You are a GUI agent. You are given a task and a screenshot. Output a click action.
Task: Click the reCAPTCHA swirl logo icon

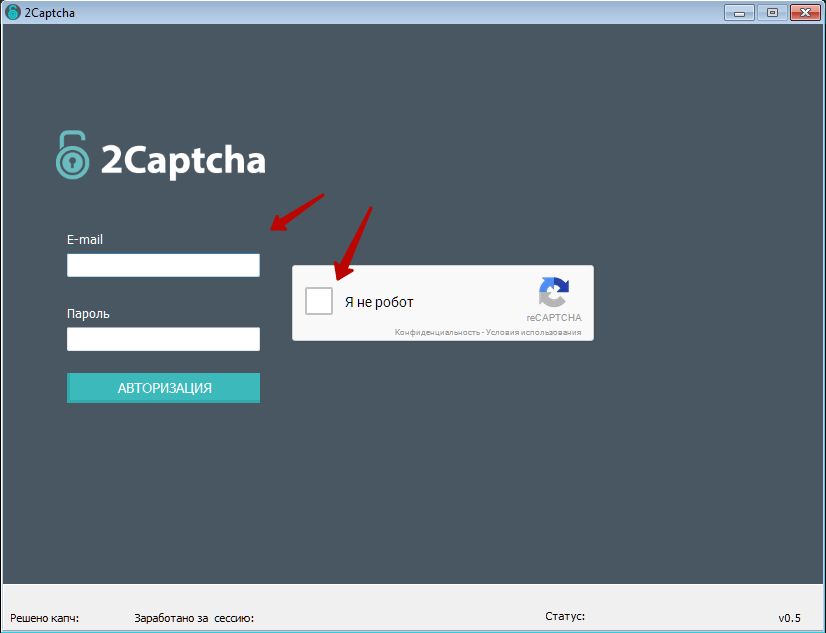pos(553,292)
